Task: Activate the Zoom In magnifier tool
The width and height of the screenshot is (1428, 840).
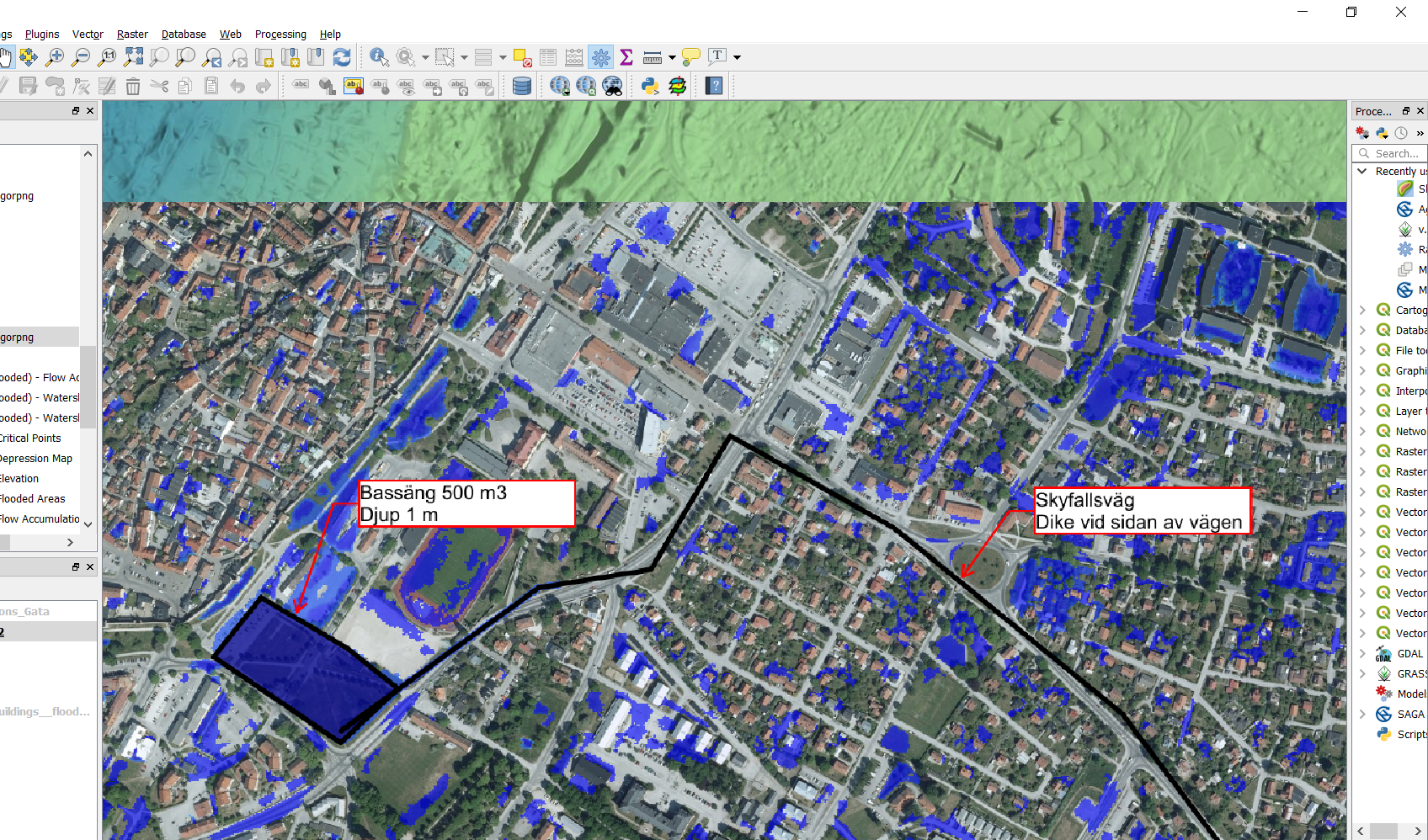Action: pyautogui.click(x=55, y=57)
